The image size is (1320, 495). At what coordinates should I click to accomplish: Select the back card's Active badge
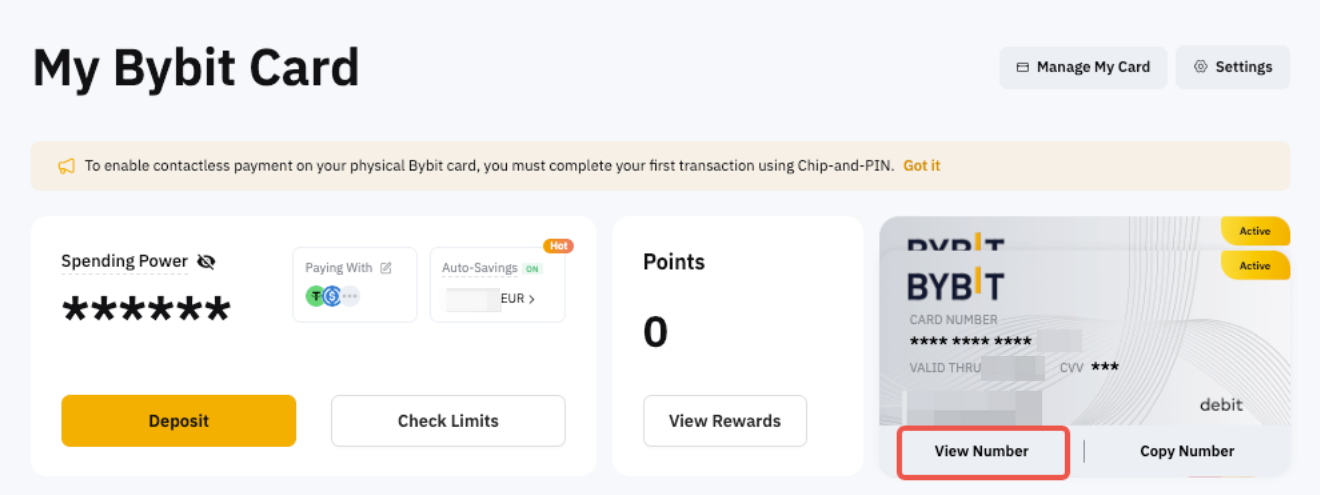[1255, 231]
